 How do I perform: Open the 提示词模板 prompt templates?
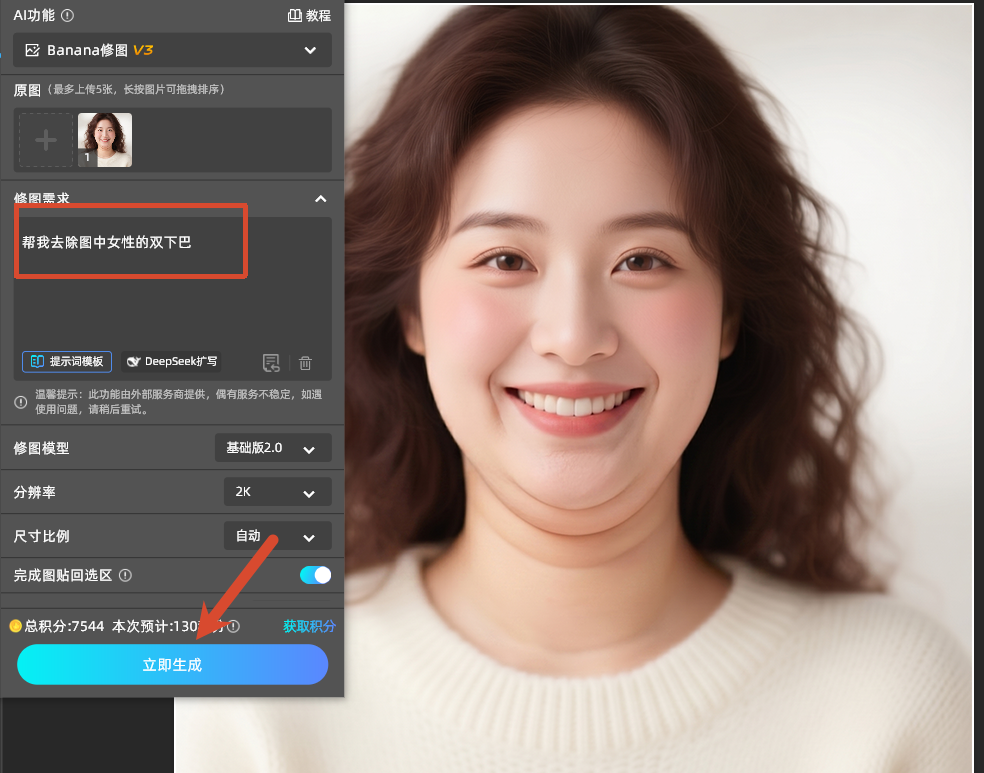(67, 362)
